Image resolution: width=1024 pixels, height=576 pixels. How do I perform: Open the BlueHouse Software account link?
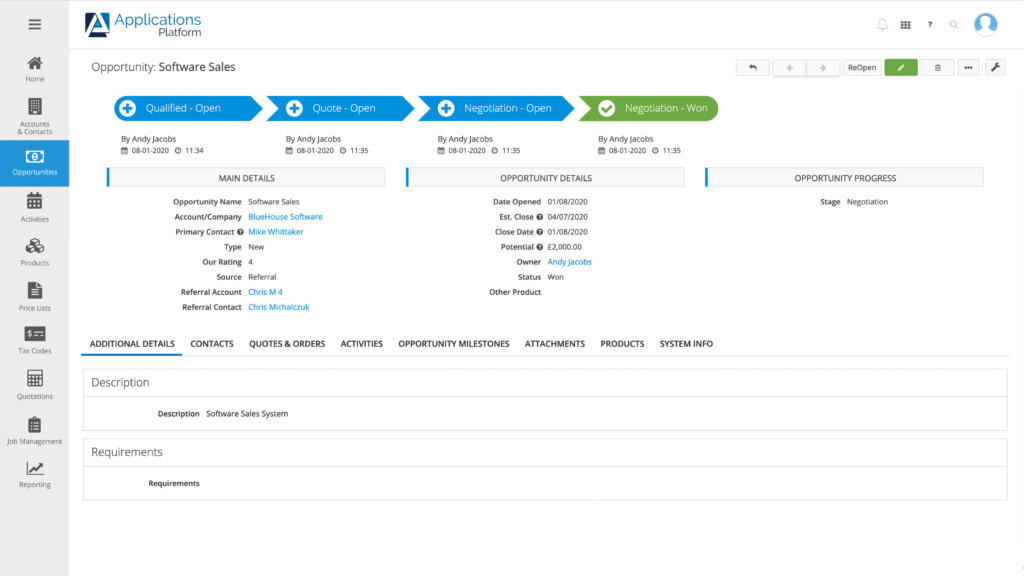click(285, 217)
